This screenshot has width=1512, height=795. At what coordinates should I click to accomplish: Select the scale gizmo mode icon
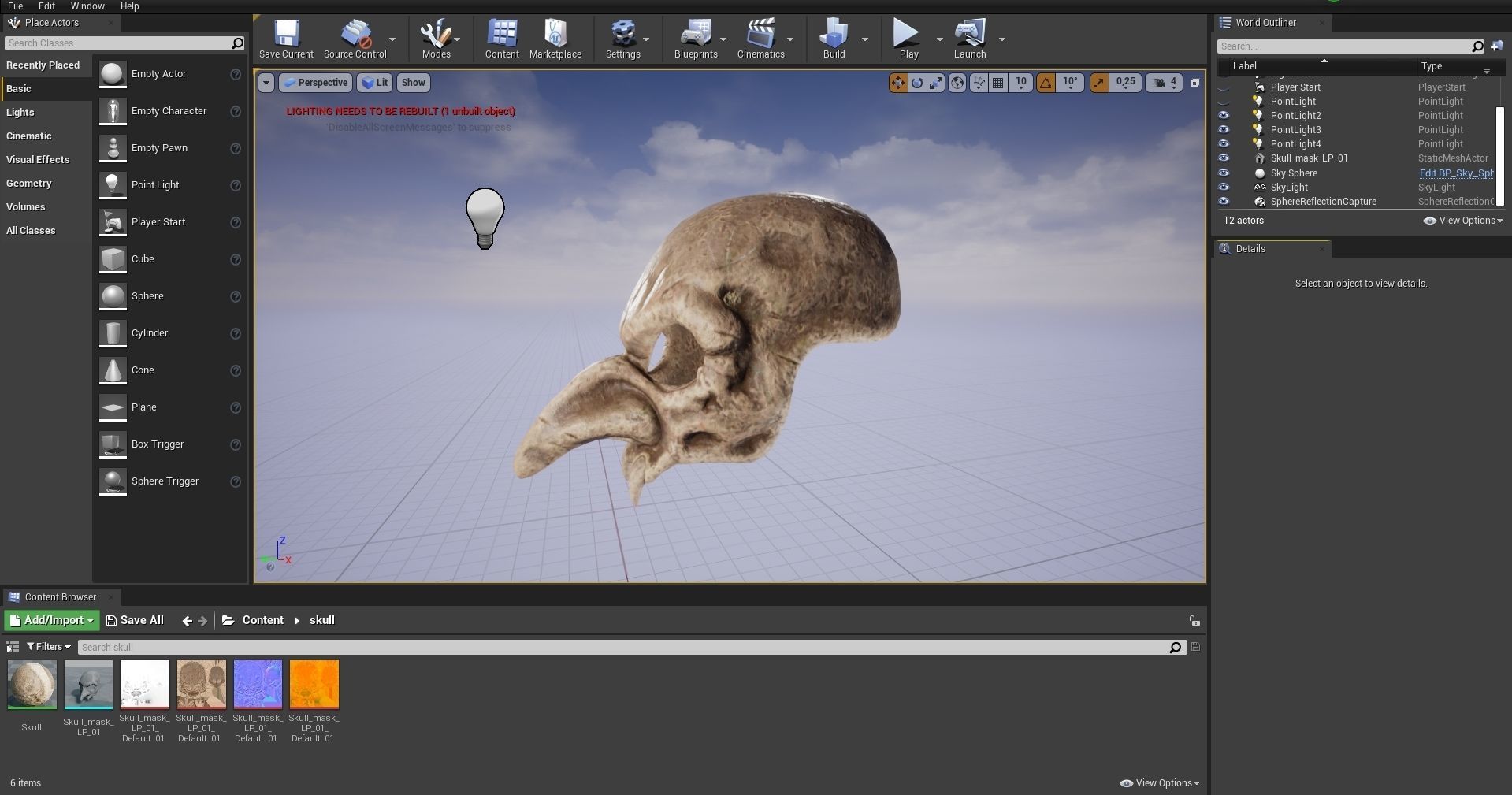(x=936, y=83)
